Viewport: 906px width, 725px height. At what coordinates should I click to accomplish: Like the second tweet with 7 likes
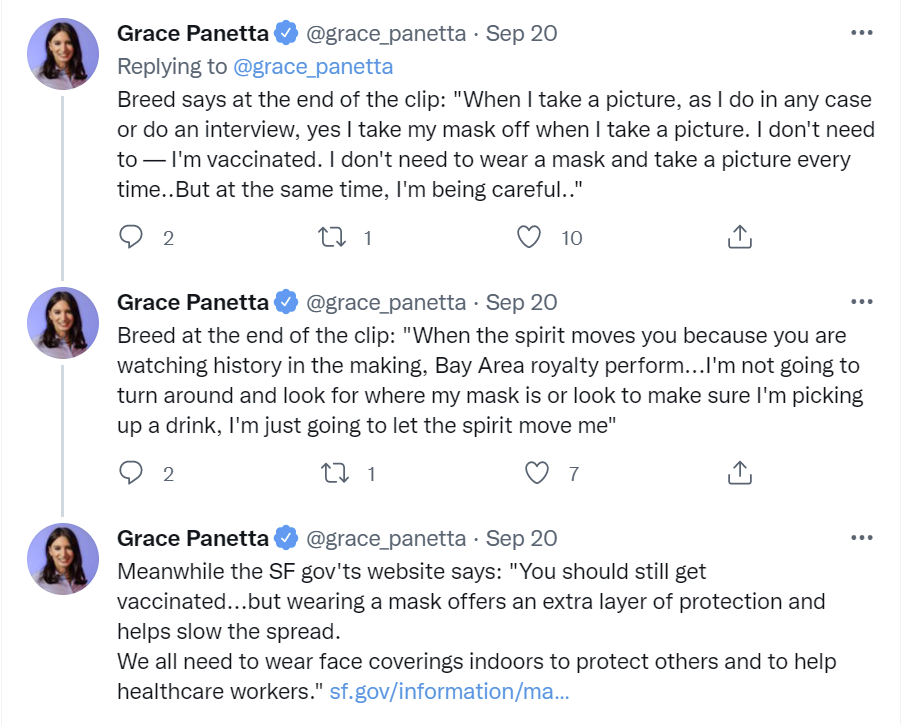click(x=537, y=473)
